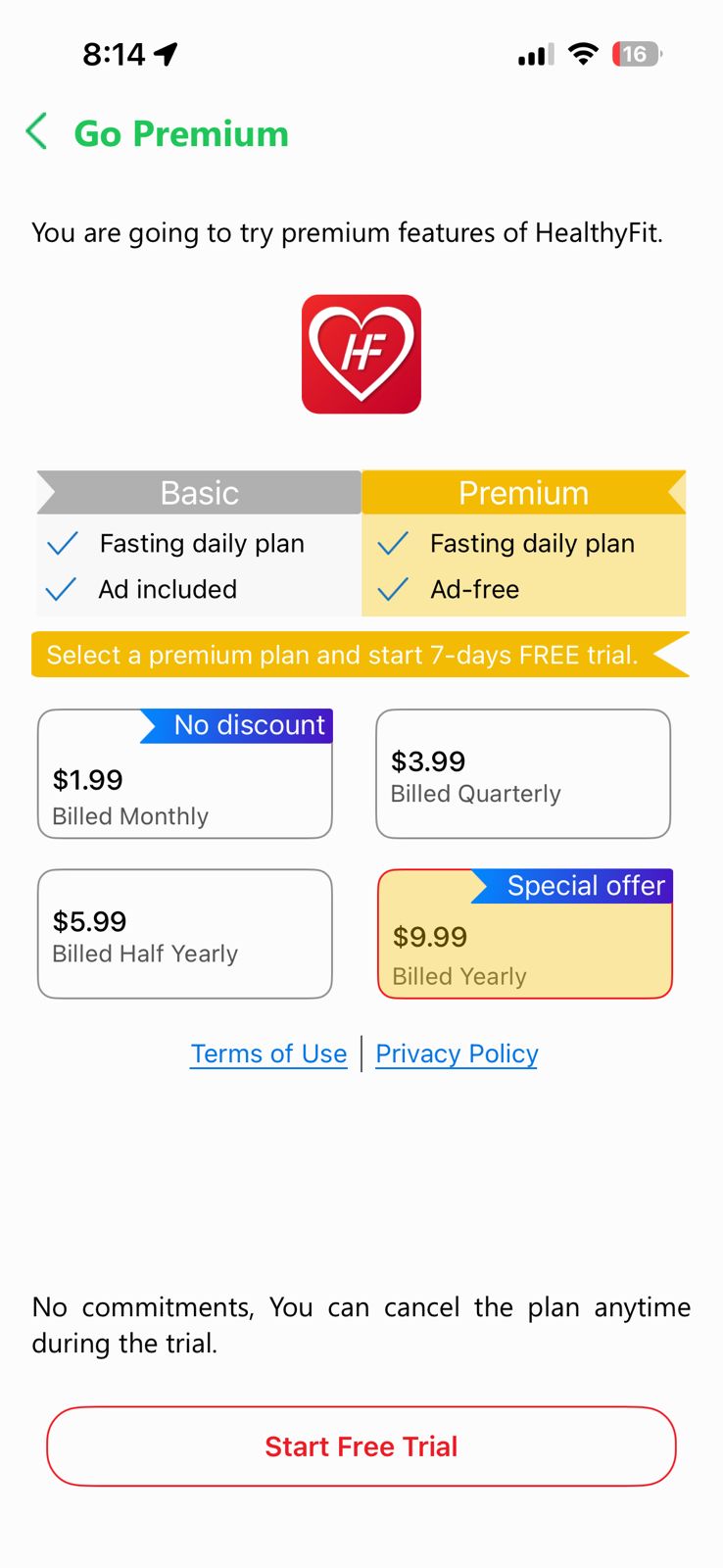This screenshot has width=723, height=1568.
Task: Tap the Wi-Fi status icon
Action: tap(583, 54)
